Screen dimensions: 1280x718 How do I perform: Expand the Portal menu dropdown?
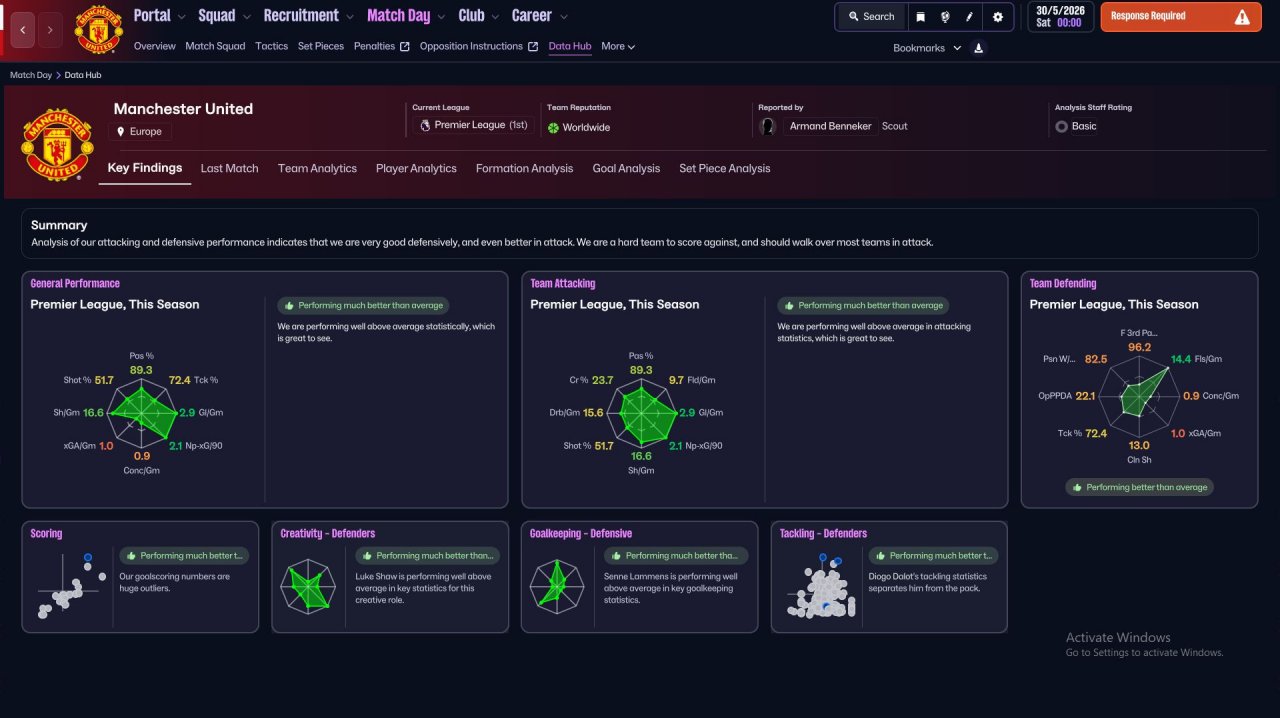(181, 17)
